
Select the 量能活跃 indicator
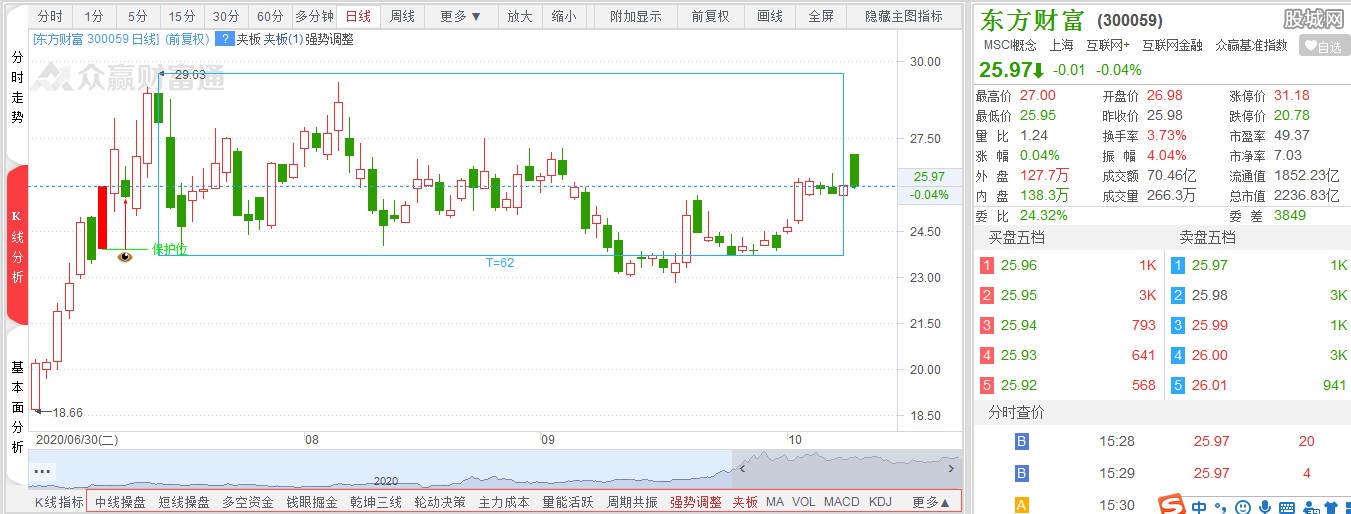pos(568,502)
